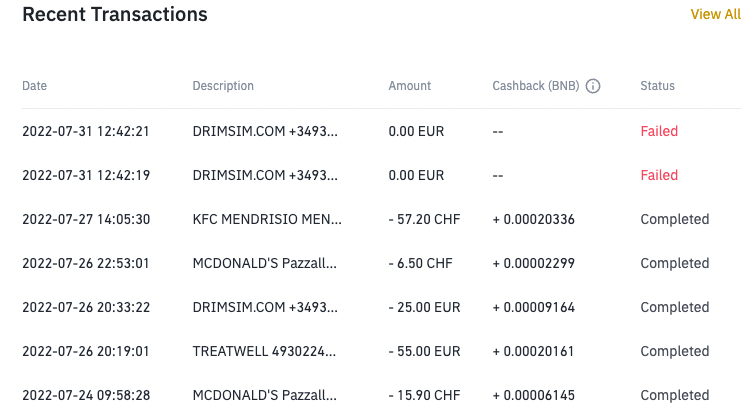
Task: Select the Failed status at 12:42:21
Action: 659,131
